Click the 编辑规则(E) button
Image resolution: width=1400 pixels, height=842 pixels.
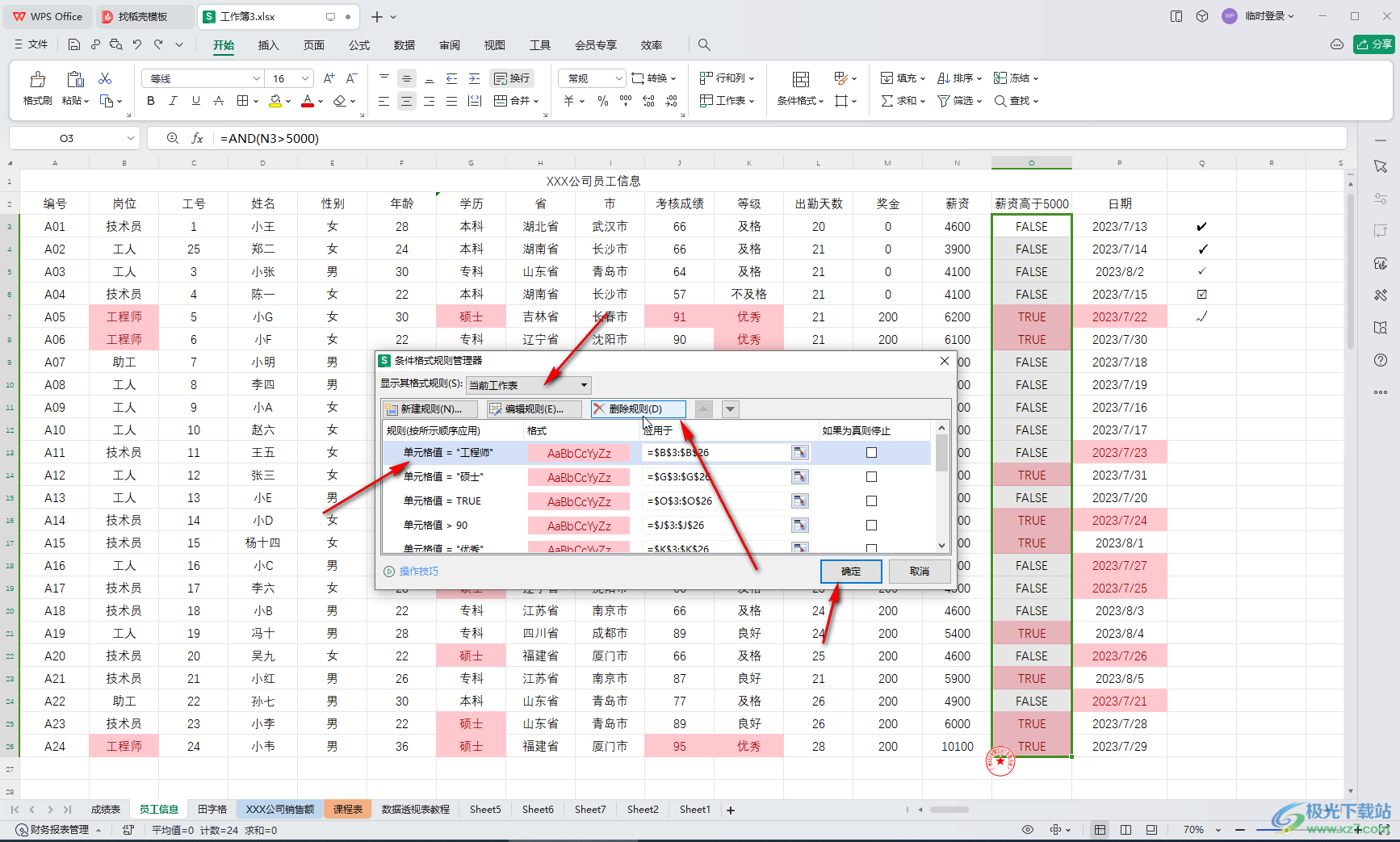click(x=534, y=409)
